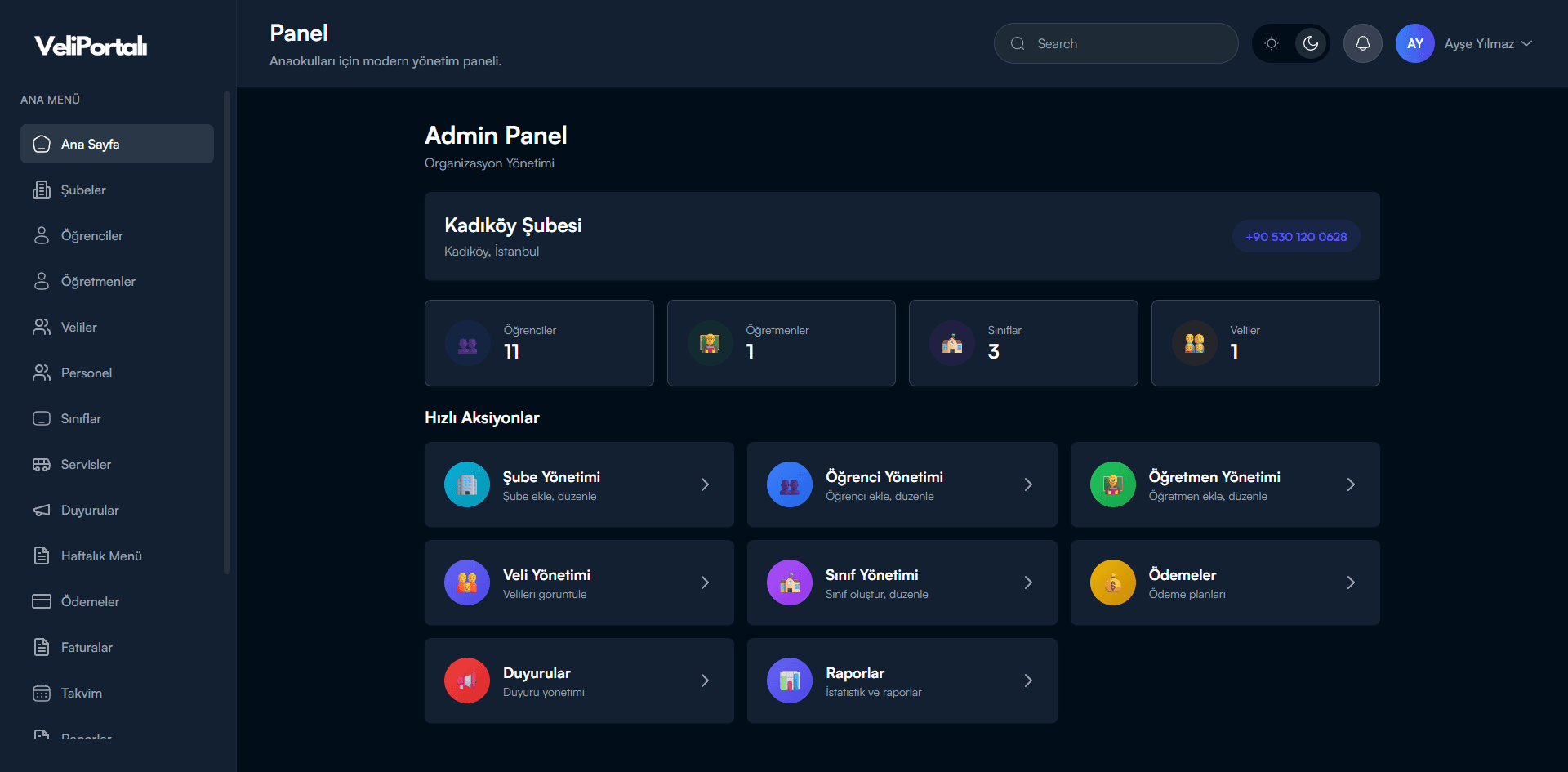Click the sidebar vertical scrollbar
The width and height of the screenshot is (1568, 772).
coord(227,327)
